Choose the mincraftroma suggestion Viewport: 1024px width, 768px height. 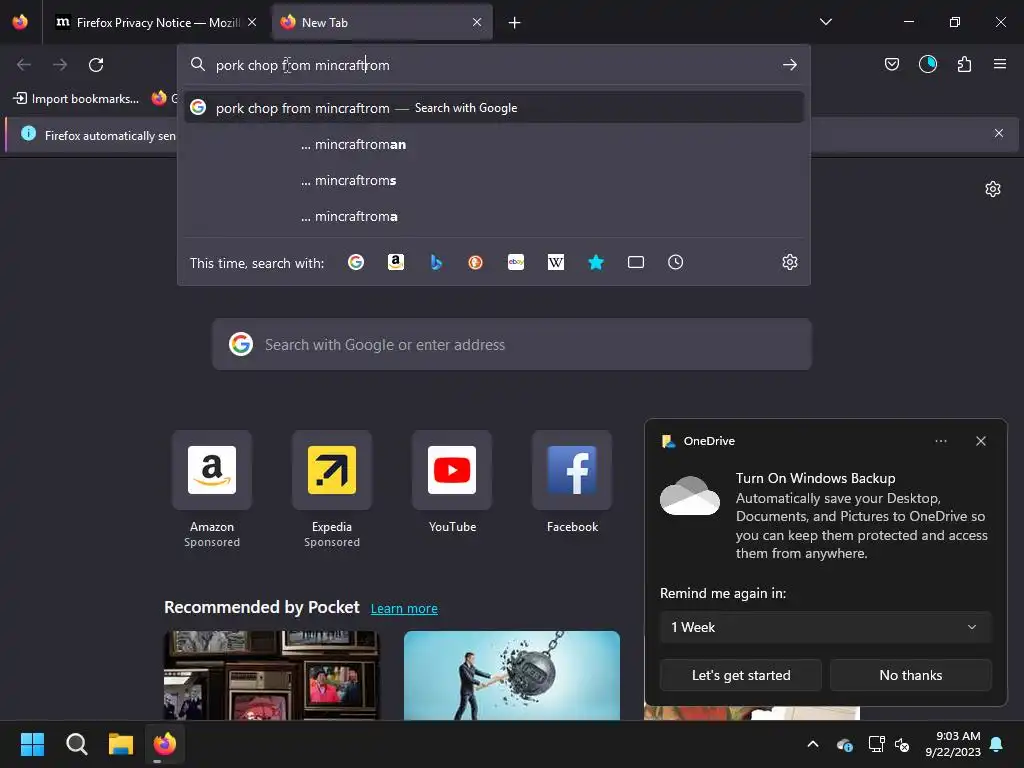pyautogui.click(x=494, y=216)
